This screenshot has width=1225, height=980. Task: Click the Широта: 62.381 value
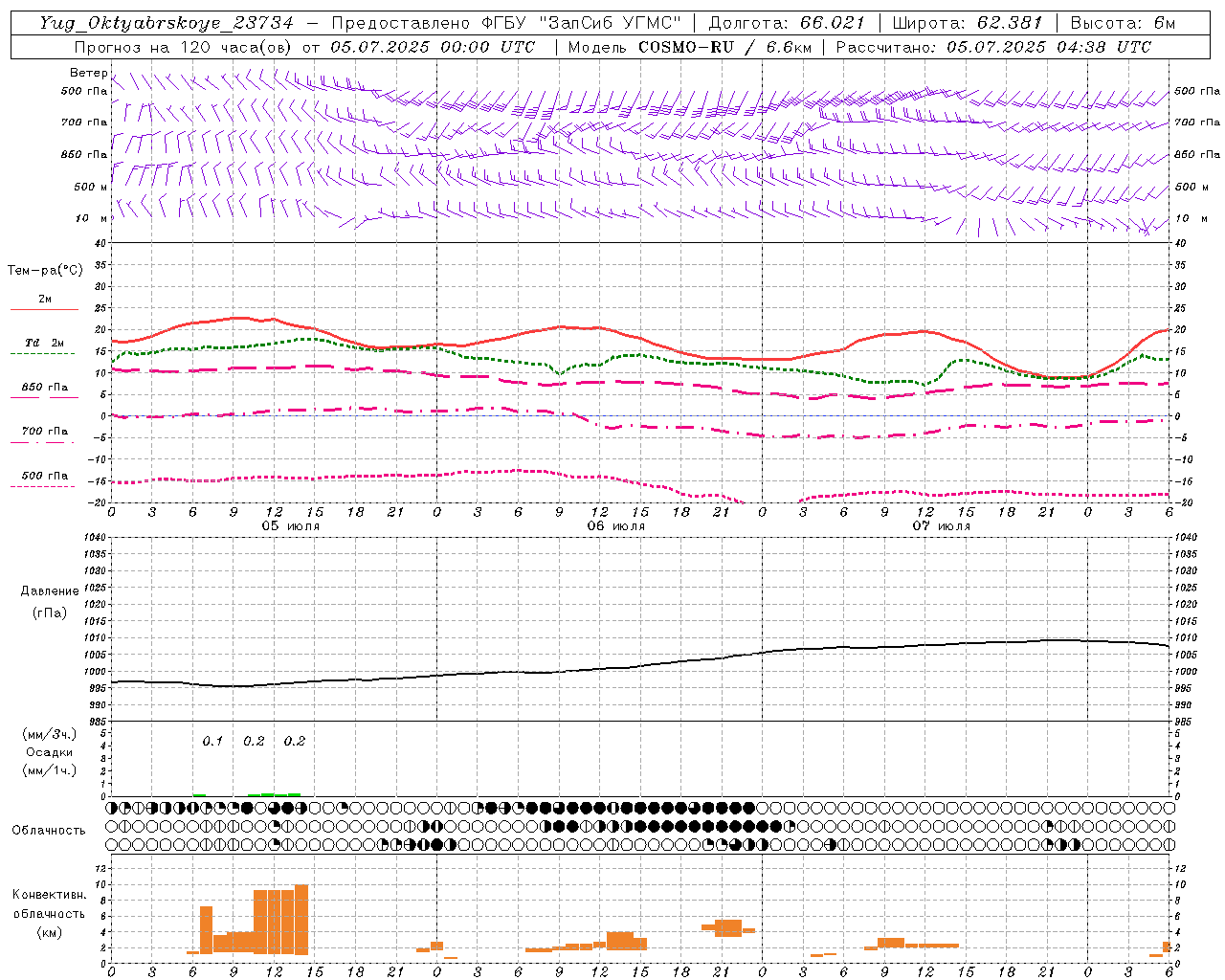[x=967, y=23]
